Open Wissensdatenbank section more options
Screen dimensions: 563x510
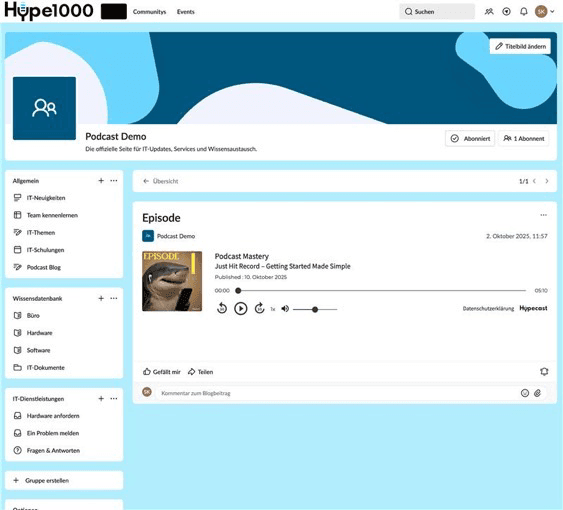pyautogui.click(x=114, y=298)
